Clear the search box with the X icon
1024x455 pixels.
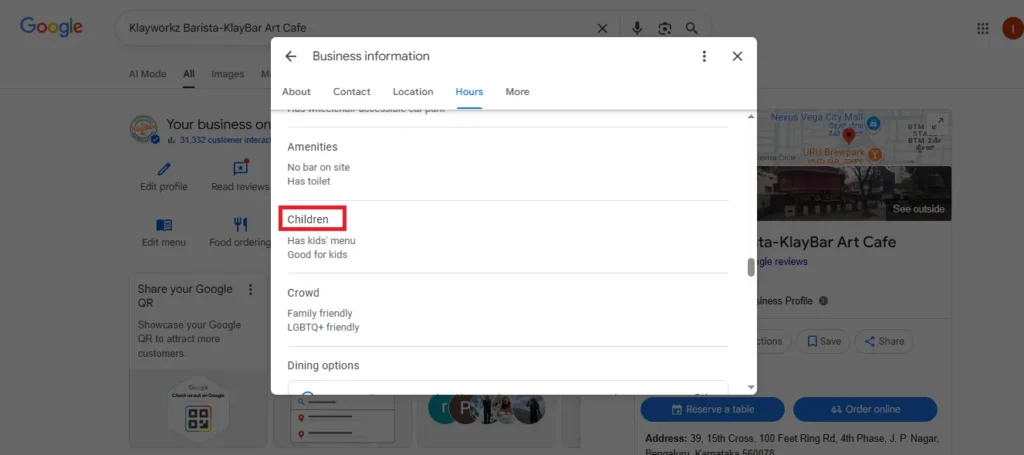tap(602, 28)
